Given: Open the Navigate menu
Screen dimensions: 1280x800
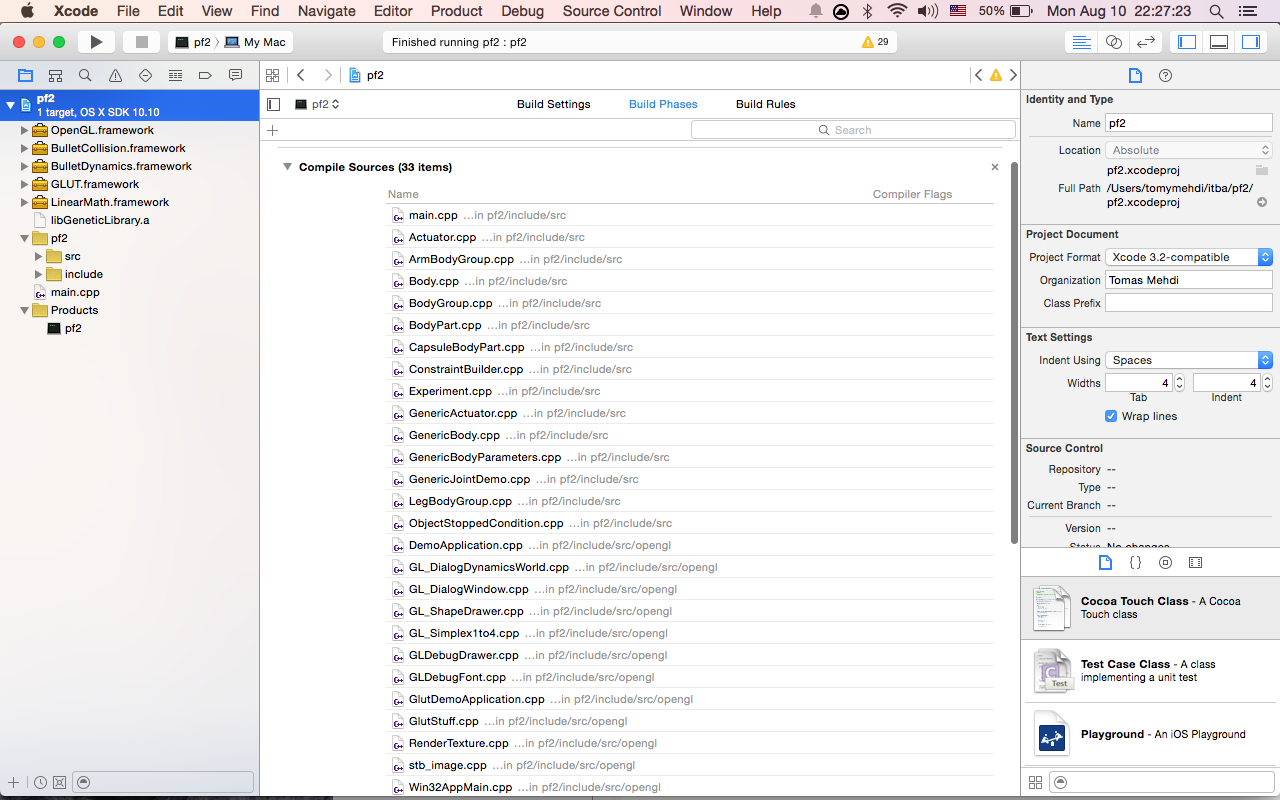Looking at the screenshot, I should 327,11.
